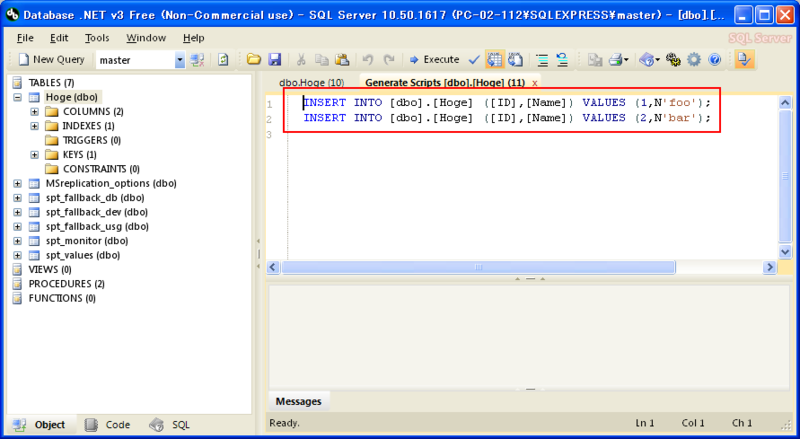This screenshot has height=439, width=800.
Task: Select the TRIGGERS (0) folder
Action: click(x=83, y=140)
